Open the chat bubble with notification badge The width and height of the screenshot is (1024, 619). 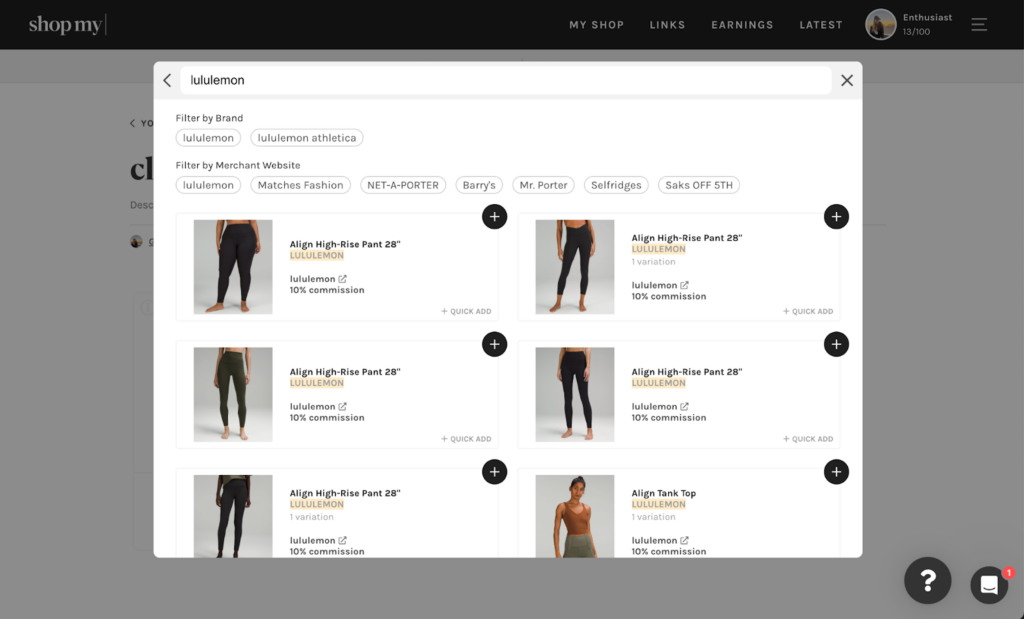click(989, 586)
